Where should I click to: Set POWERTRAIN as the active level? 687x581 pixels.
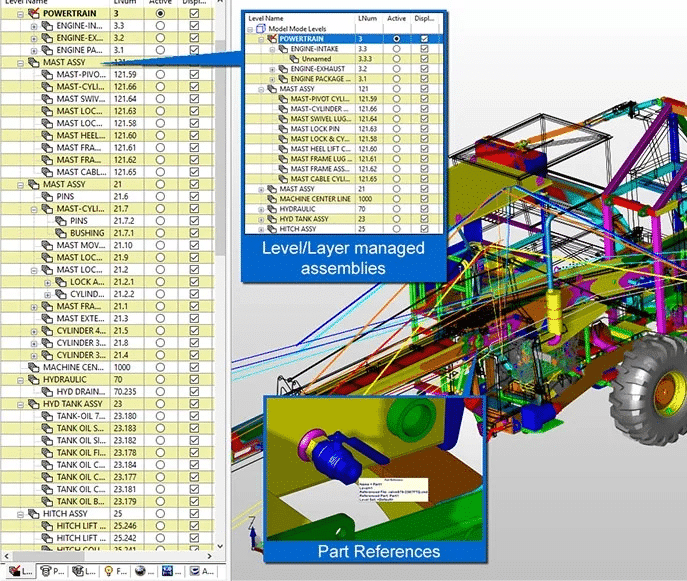pos(160,15)
